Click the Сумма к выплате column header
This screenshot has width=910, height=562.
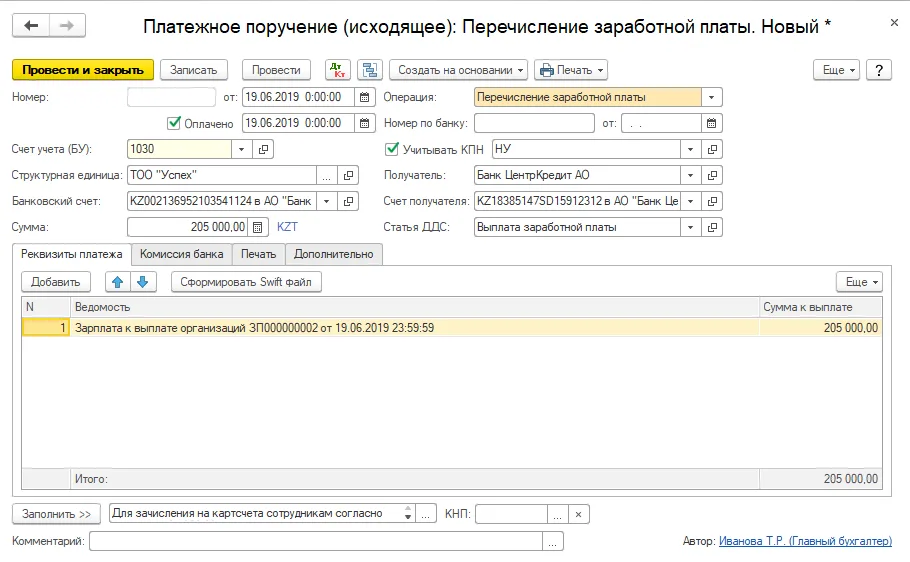(821, 307)
